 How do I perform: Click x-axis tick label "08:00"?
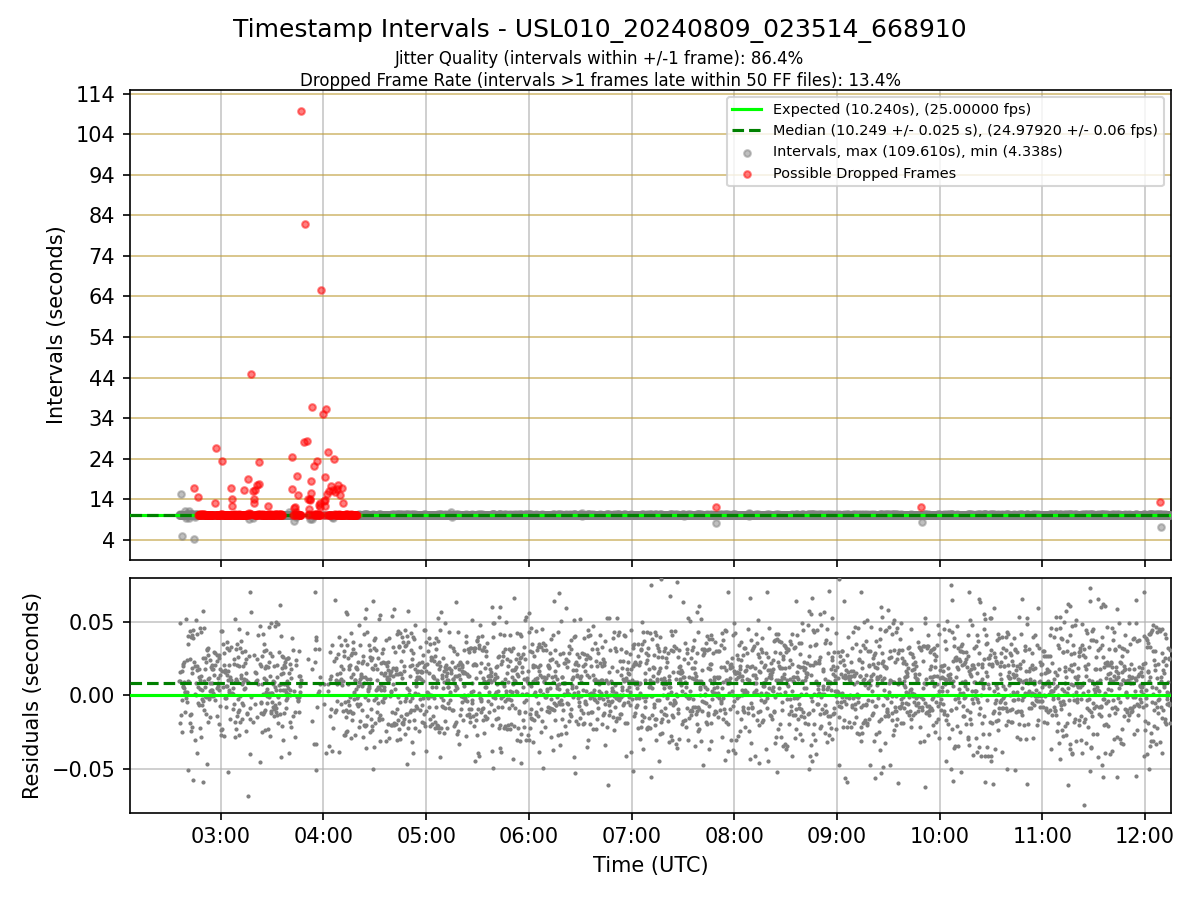734,834
